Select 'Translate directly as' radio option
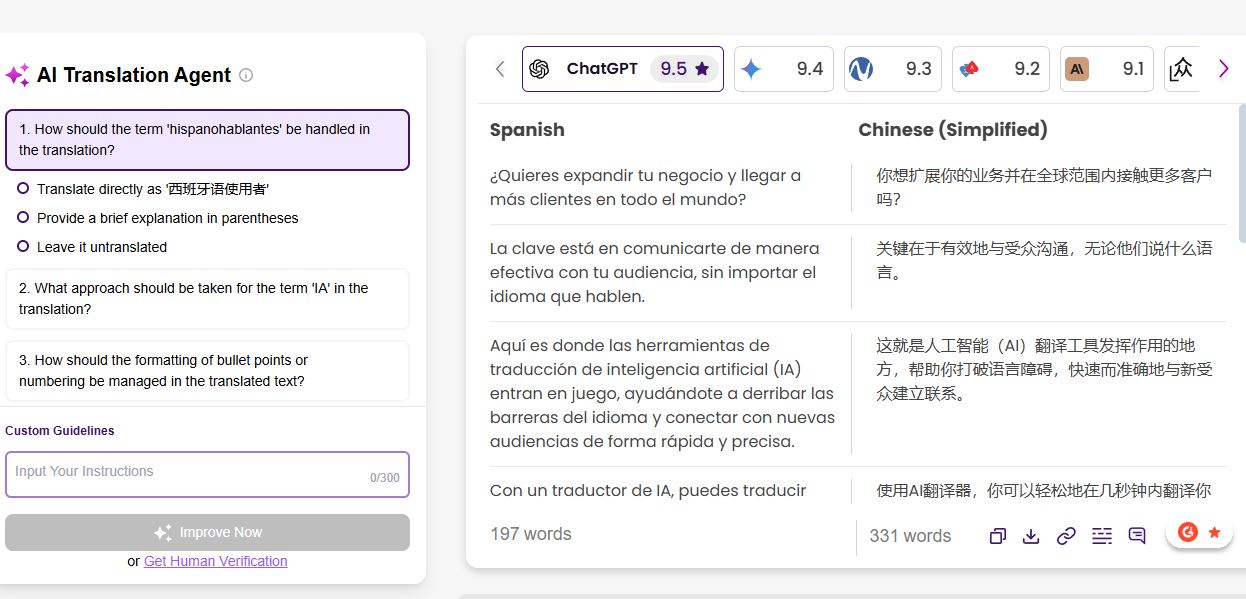 click(x=23, y=188)
